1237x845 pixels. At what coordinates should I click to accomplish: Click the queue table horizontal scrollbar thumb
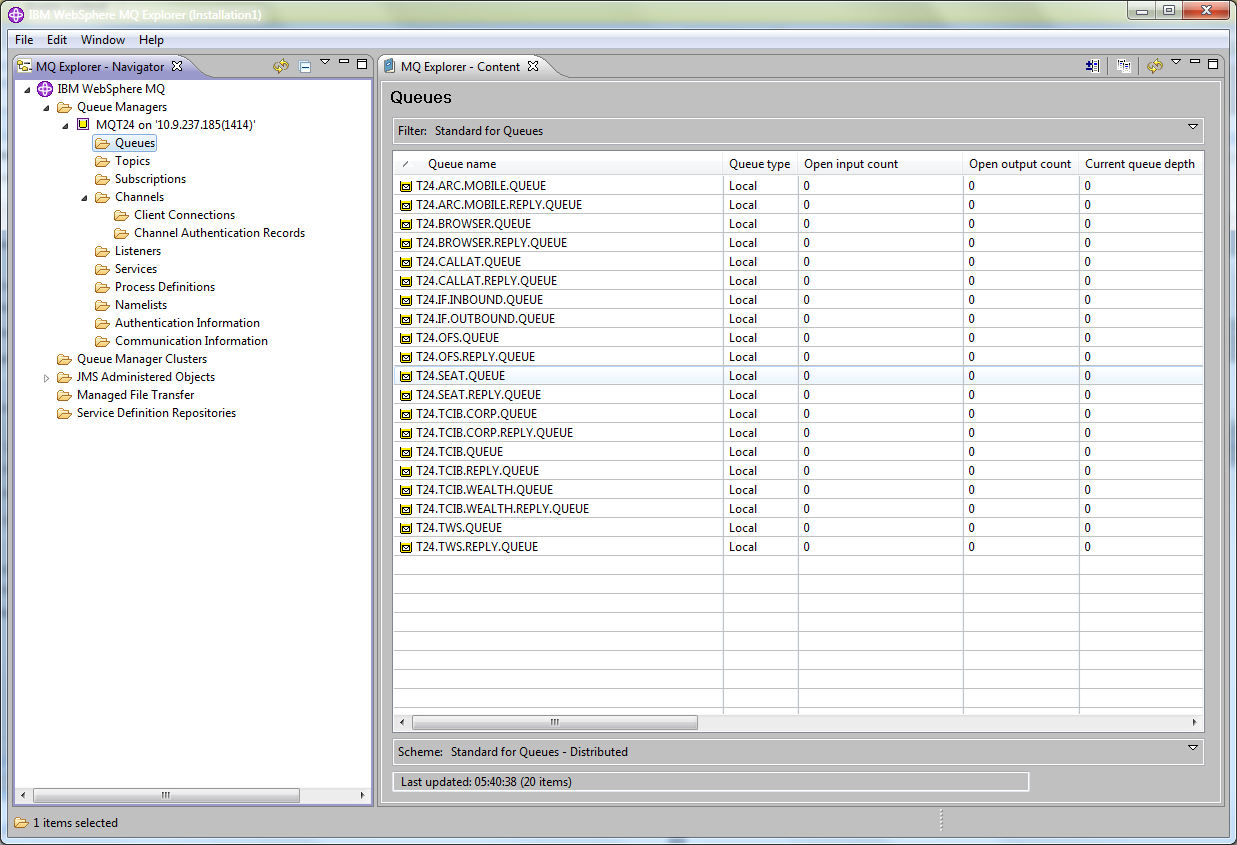[x=554, y=722]
